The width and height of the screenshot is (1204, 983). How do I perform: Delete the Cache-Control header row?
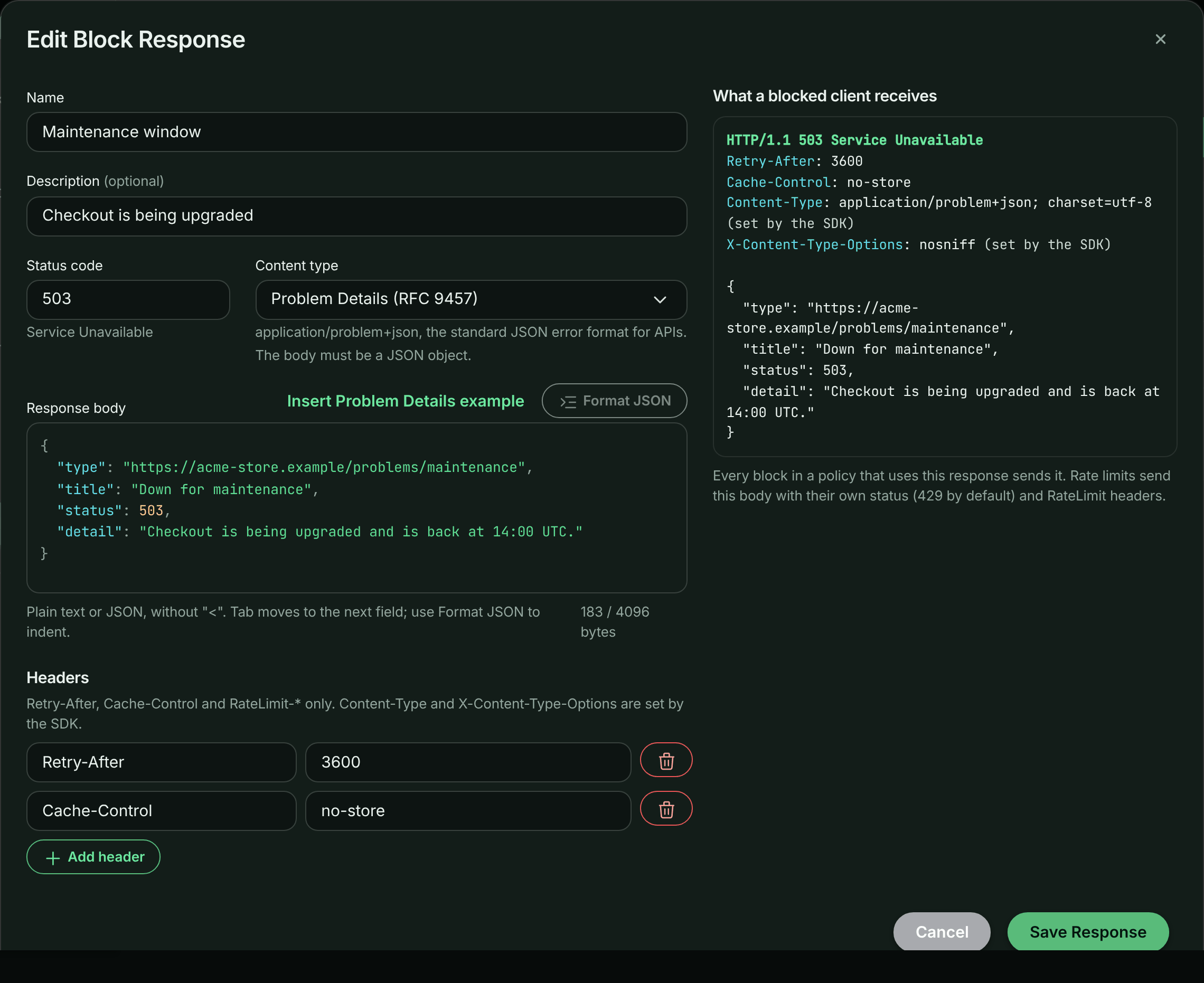coord(666,809)
